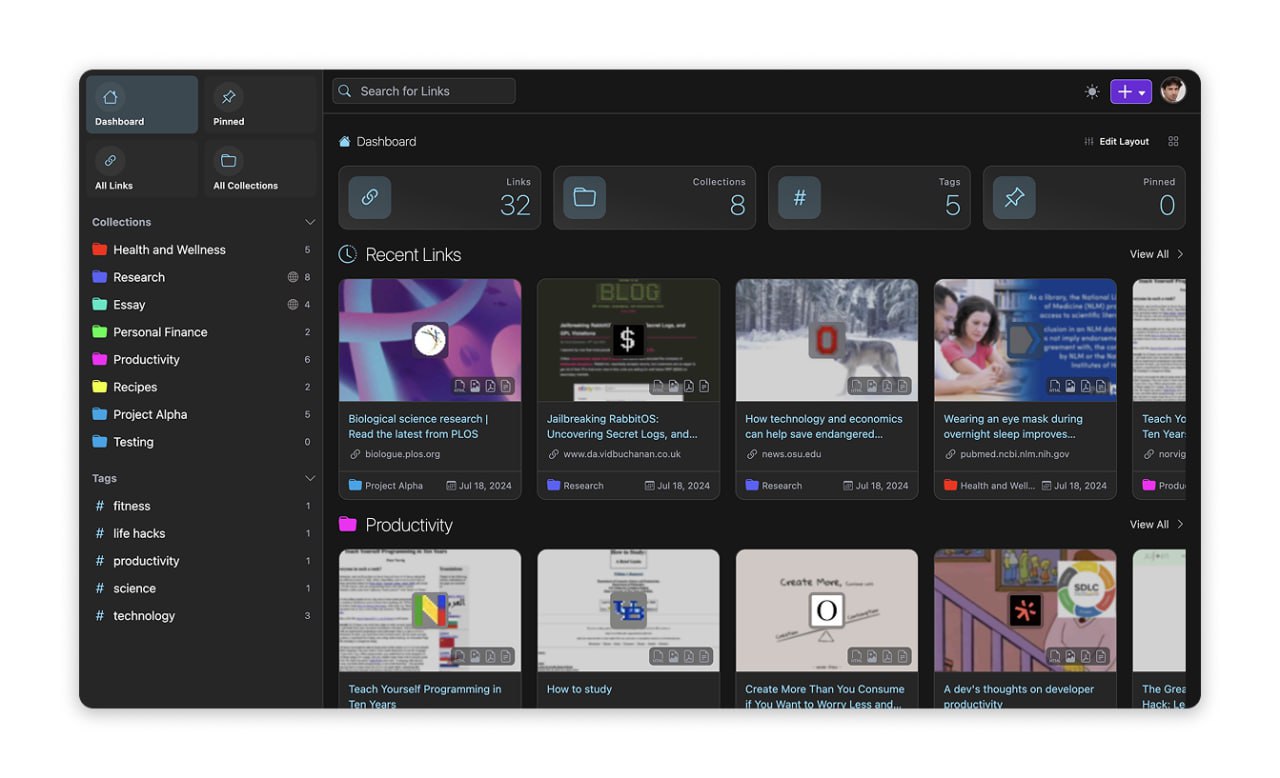Image resolution: width=1280 pixels, height=778 pixels.
Task: Click the grid view icon beside Edit Layout
Action: [x=1174, y=142]
